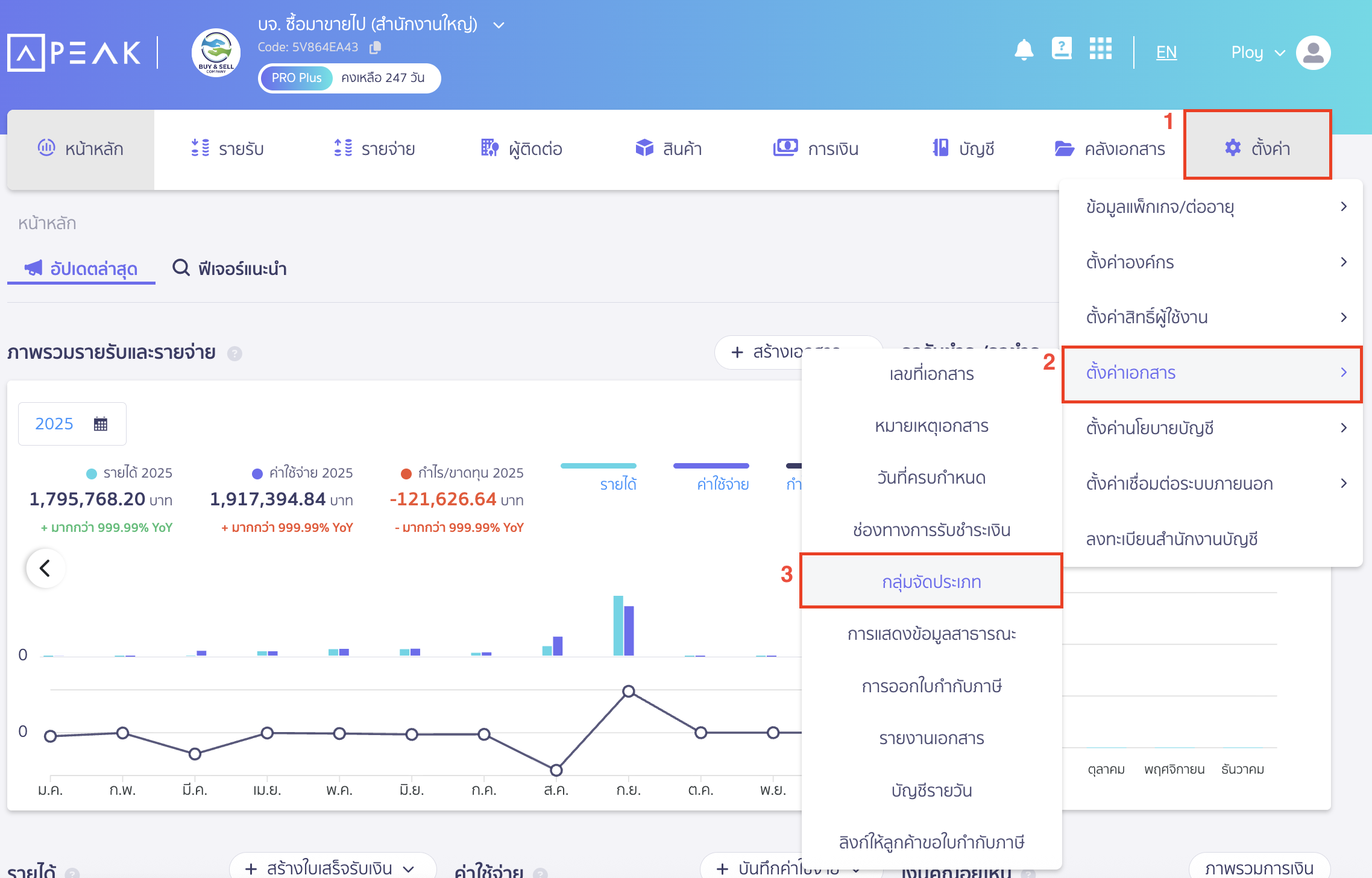This screenshot has width=1372, height=878.
Task: Open the คลังเอกสาร document storage section
Action: (x=1111, y=148)
